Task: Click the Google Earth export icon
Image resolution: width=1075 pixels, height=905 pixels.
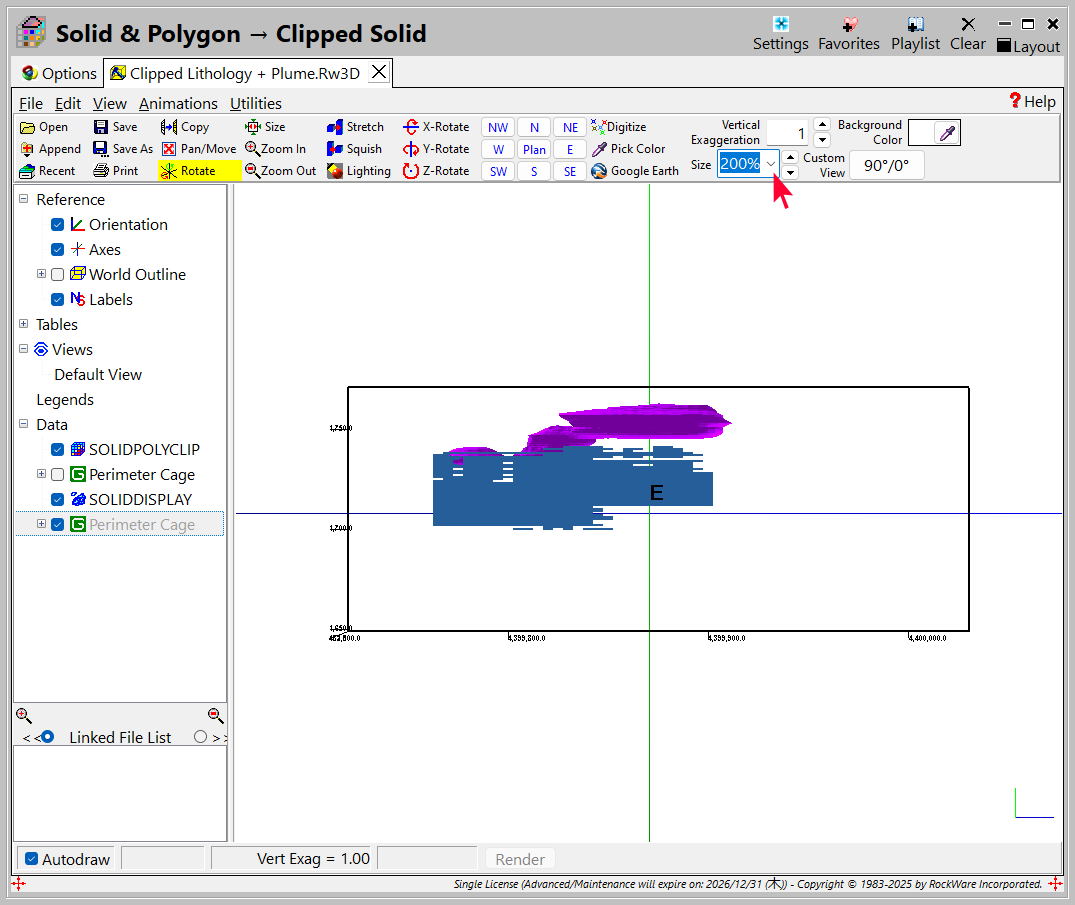Action: [x=599, y=171]
